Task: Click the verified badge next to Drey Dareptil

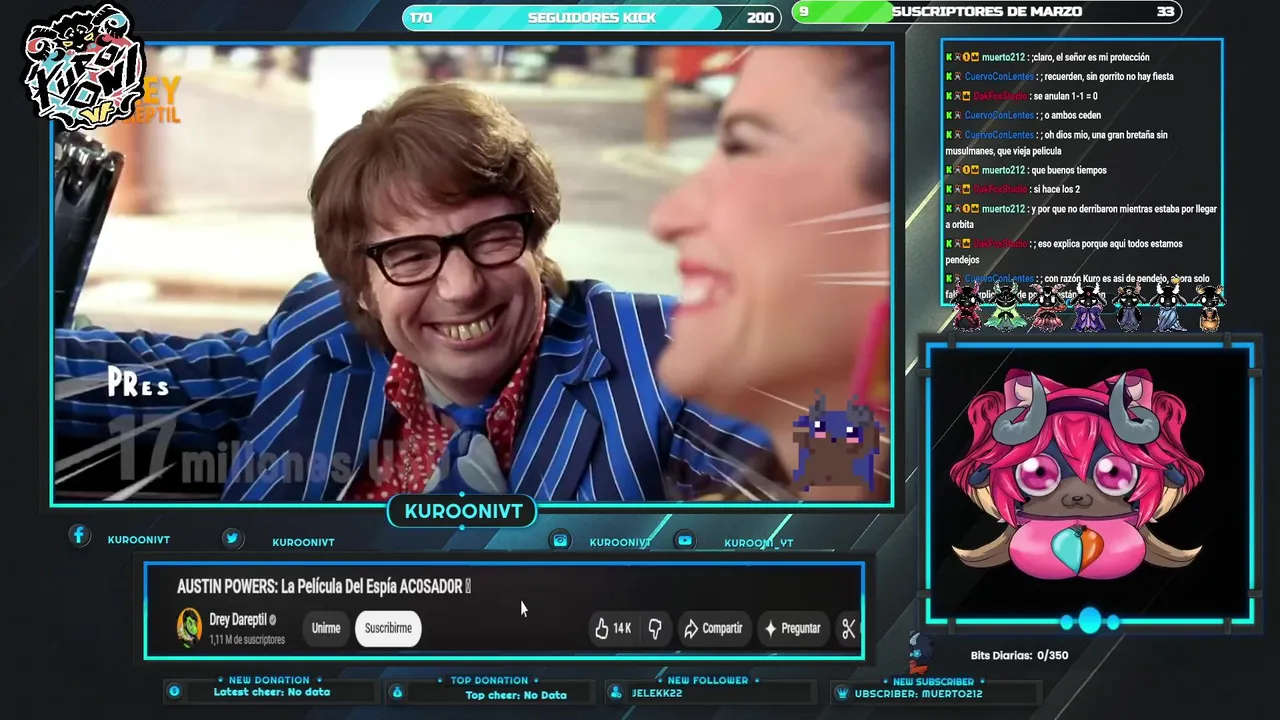Action: [x=272, y=620]
